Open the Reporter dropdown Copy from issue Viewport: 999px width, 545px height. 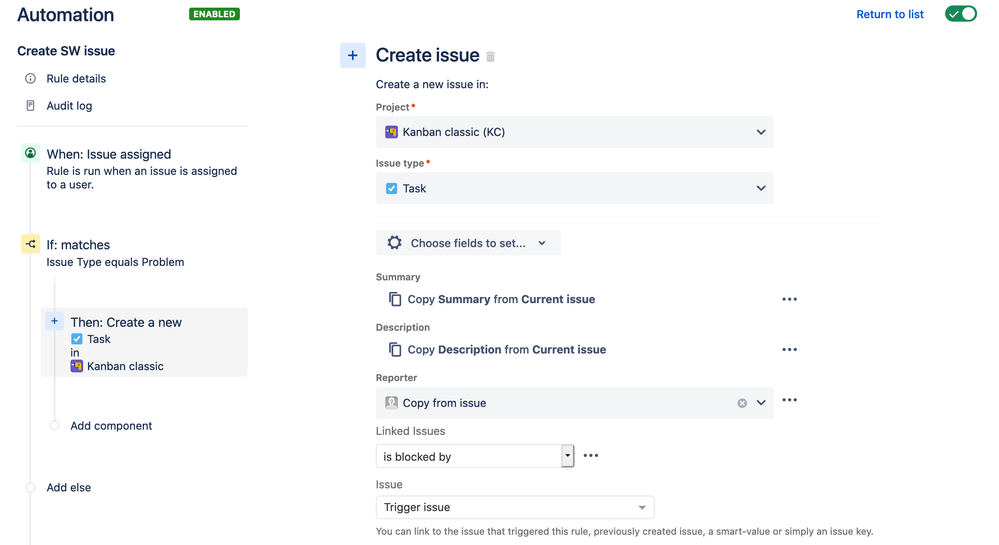(575, 403)
